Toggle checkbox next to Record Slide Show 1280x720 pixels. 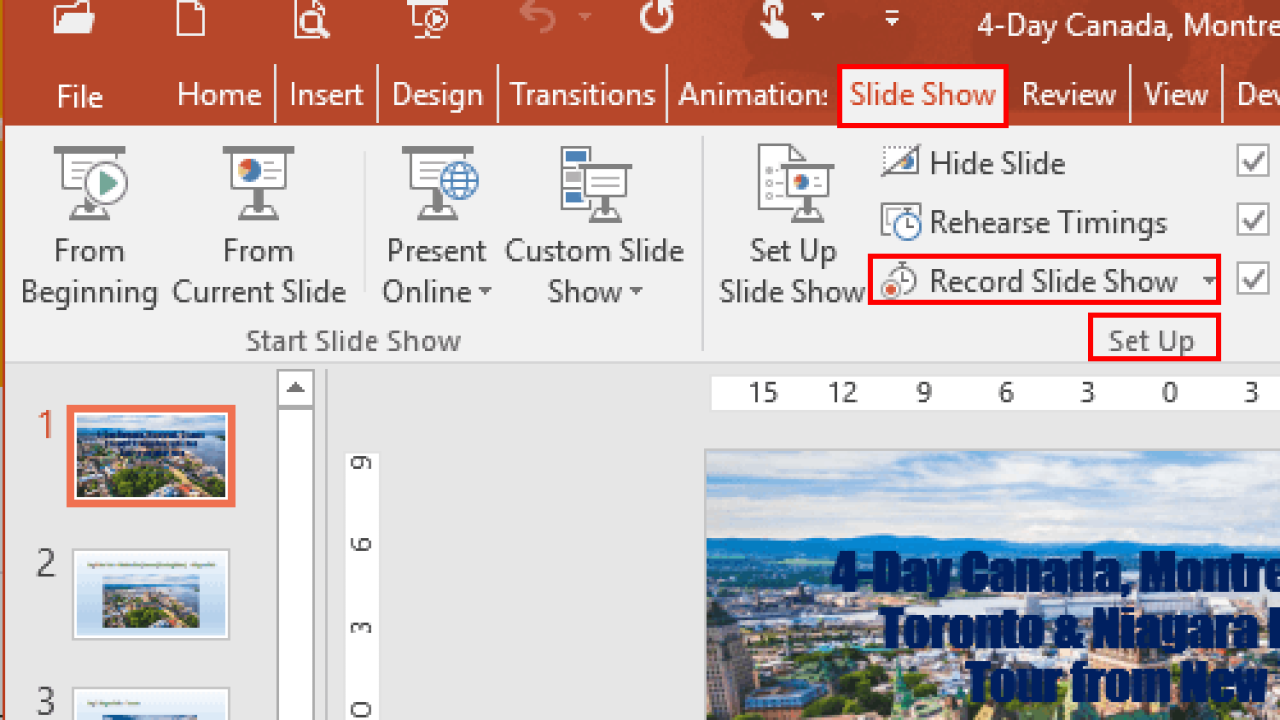point(1253,280)
